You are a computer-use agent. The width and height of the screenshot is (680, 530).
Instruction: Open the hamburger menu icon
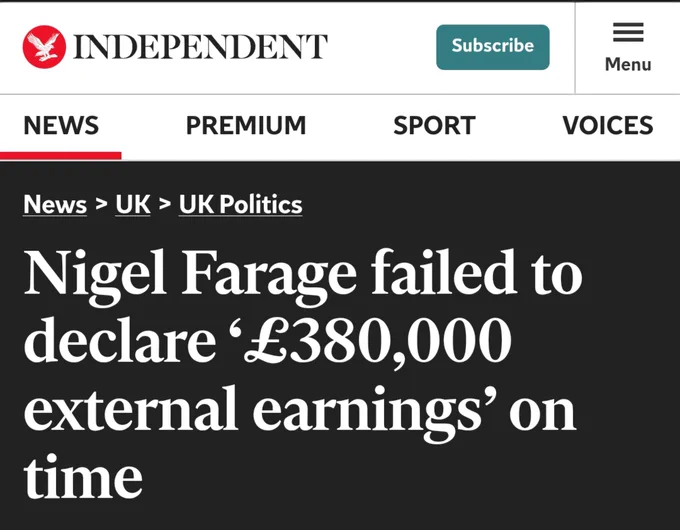[628, 32]
